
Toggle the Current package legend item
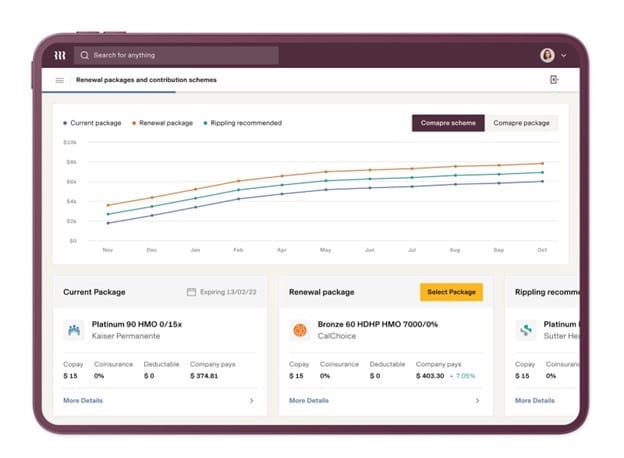[93, 123]
